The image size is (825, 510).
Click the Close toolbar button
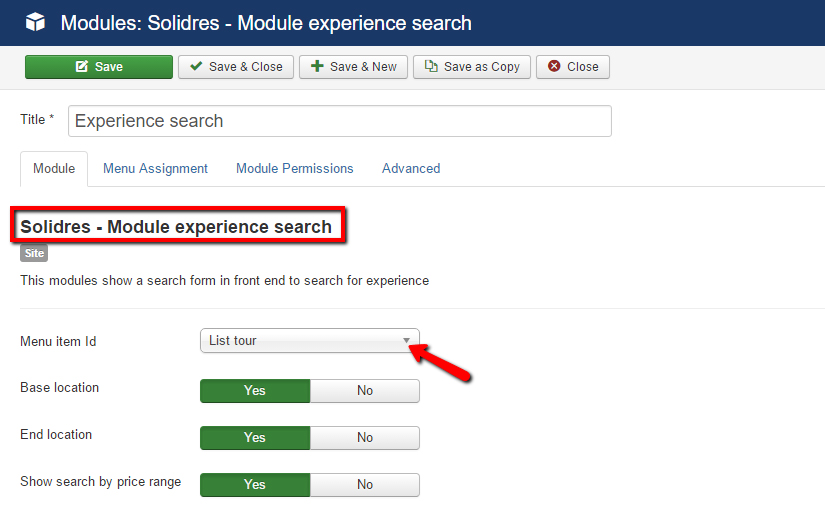573,67
